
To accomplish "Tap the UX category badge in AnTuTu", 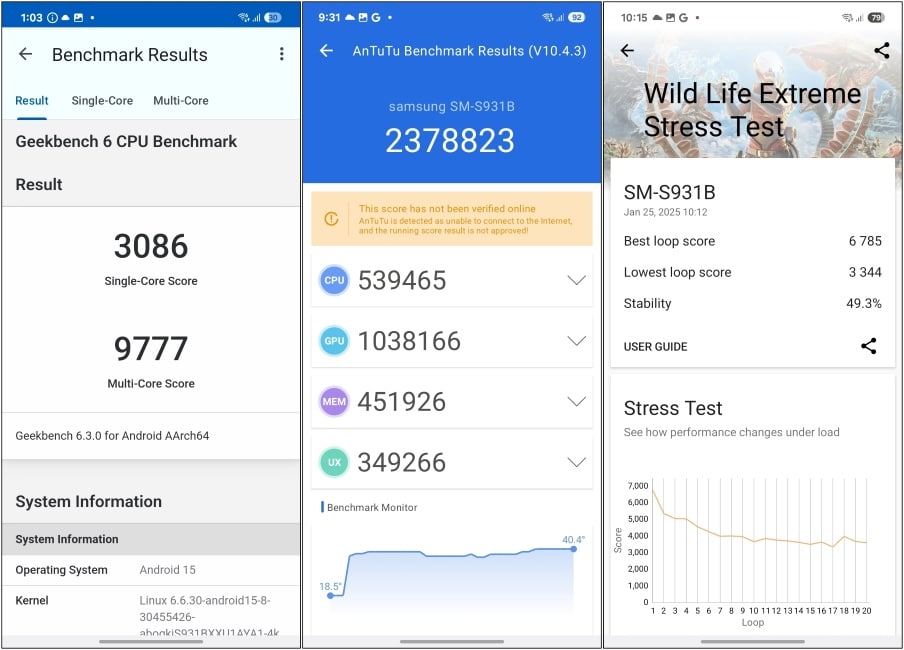I will 334,462.
